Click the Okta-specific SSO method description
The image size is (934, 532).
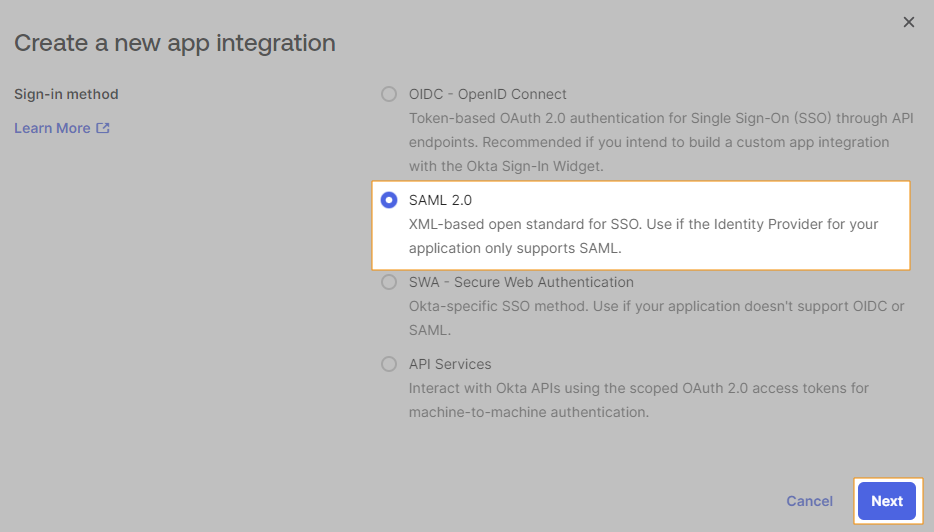click(x=656, y=318)
